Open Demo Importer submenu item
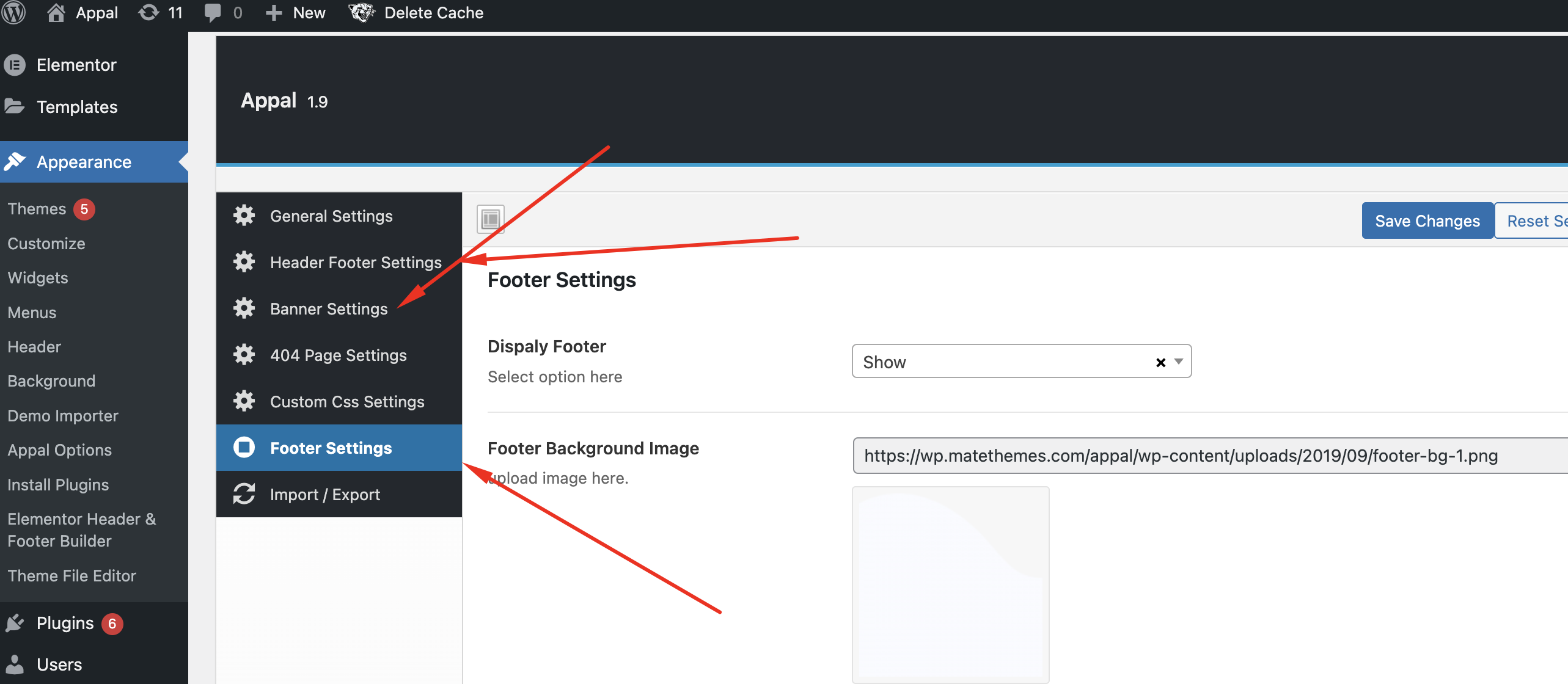 [x=63, y=415]
